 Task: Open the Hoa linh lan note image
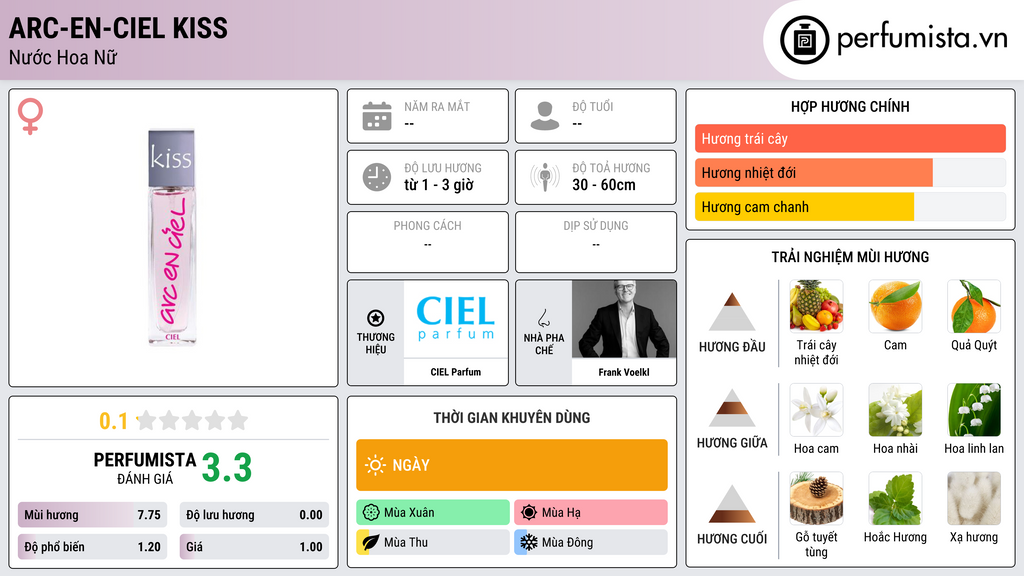pyautogui.click(x=974, y=410)
